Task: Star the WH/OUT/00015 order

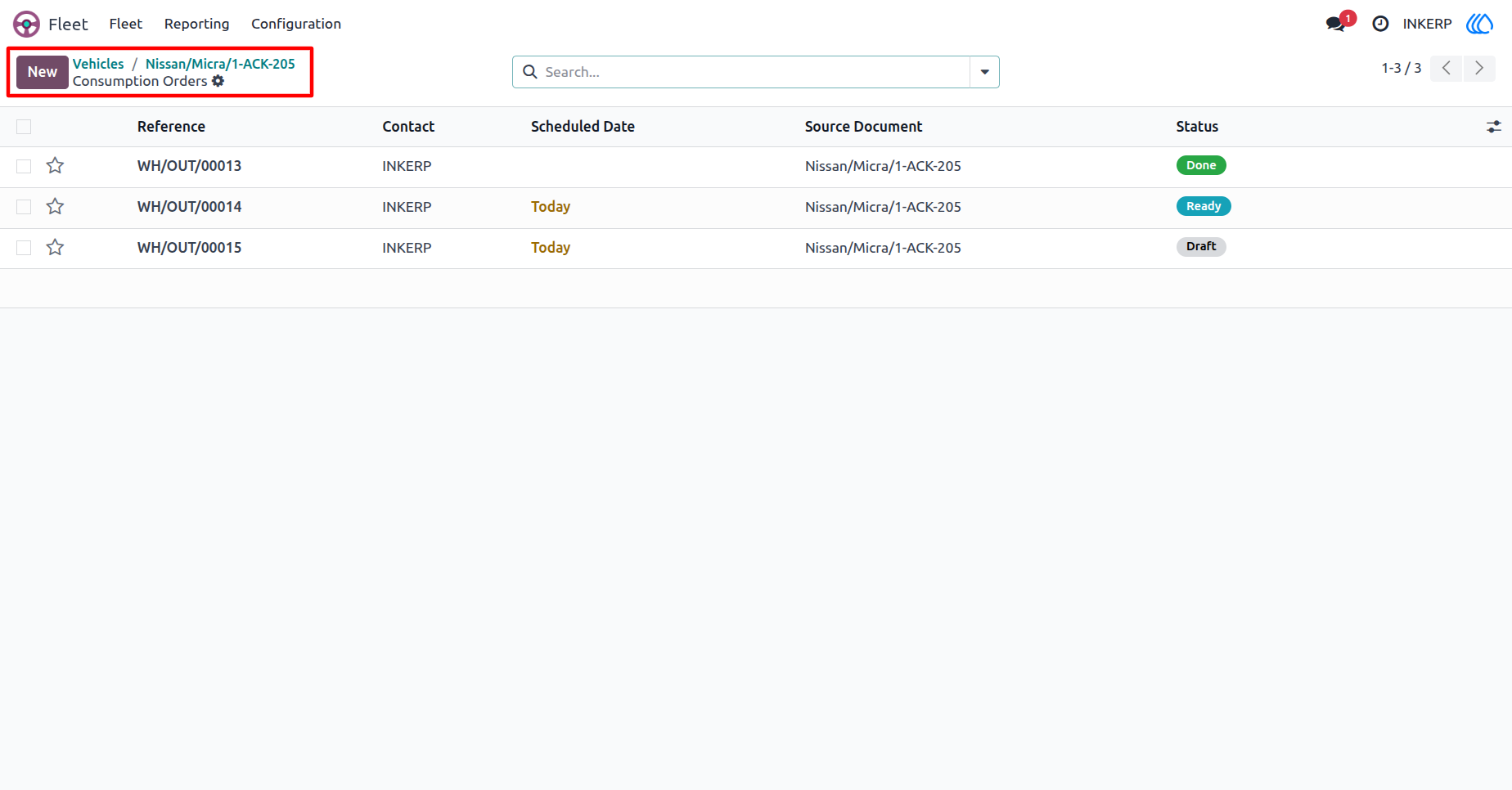Action: [55, 248]
